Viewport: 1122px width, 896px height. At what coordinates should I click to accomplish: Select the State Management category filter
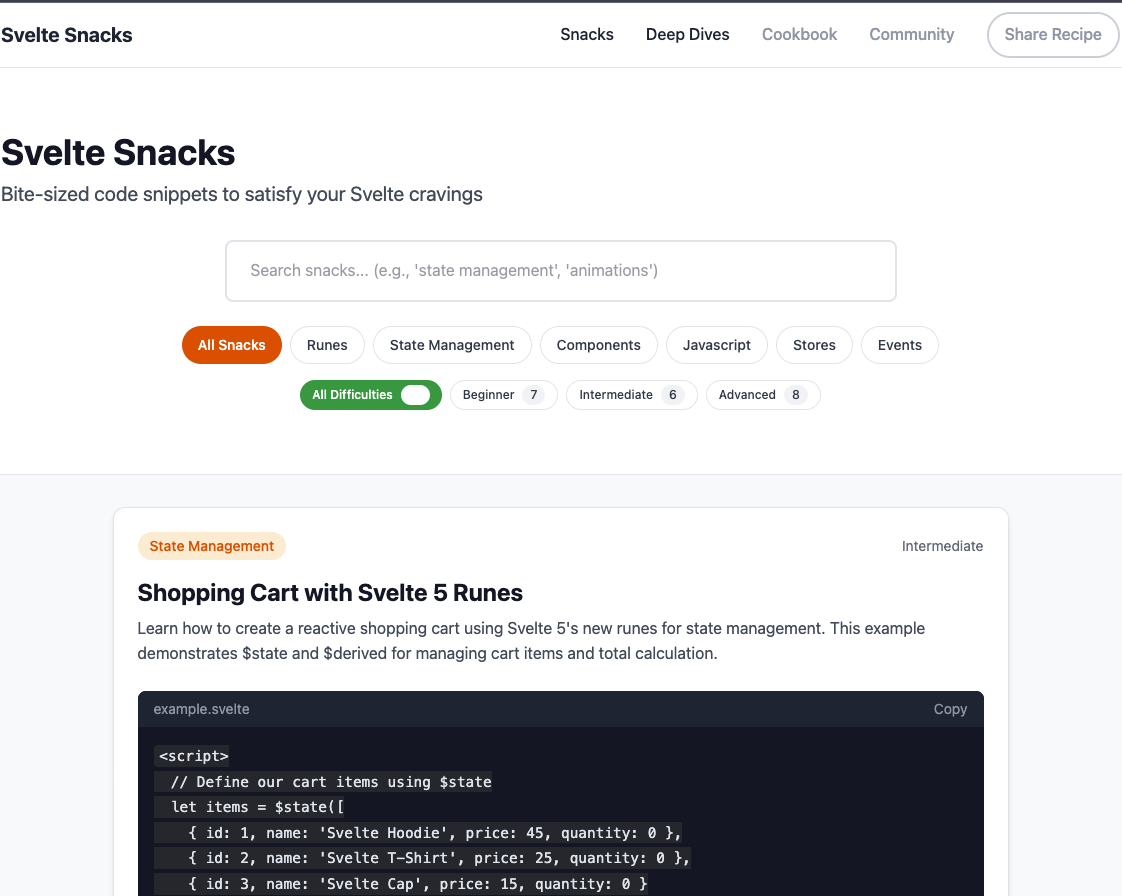click(x=452, y=344)
